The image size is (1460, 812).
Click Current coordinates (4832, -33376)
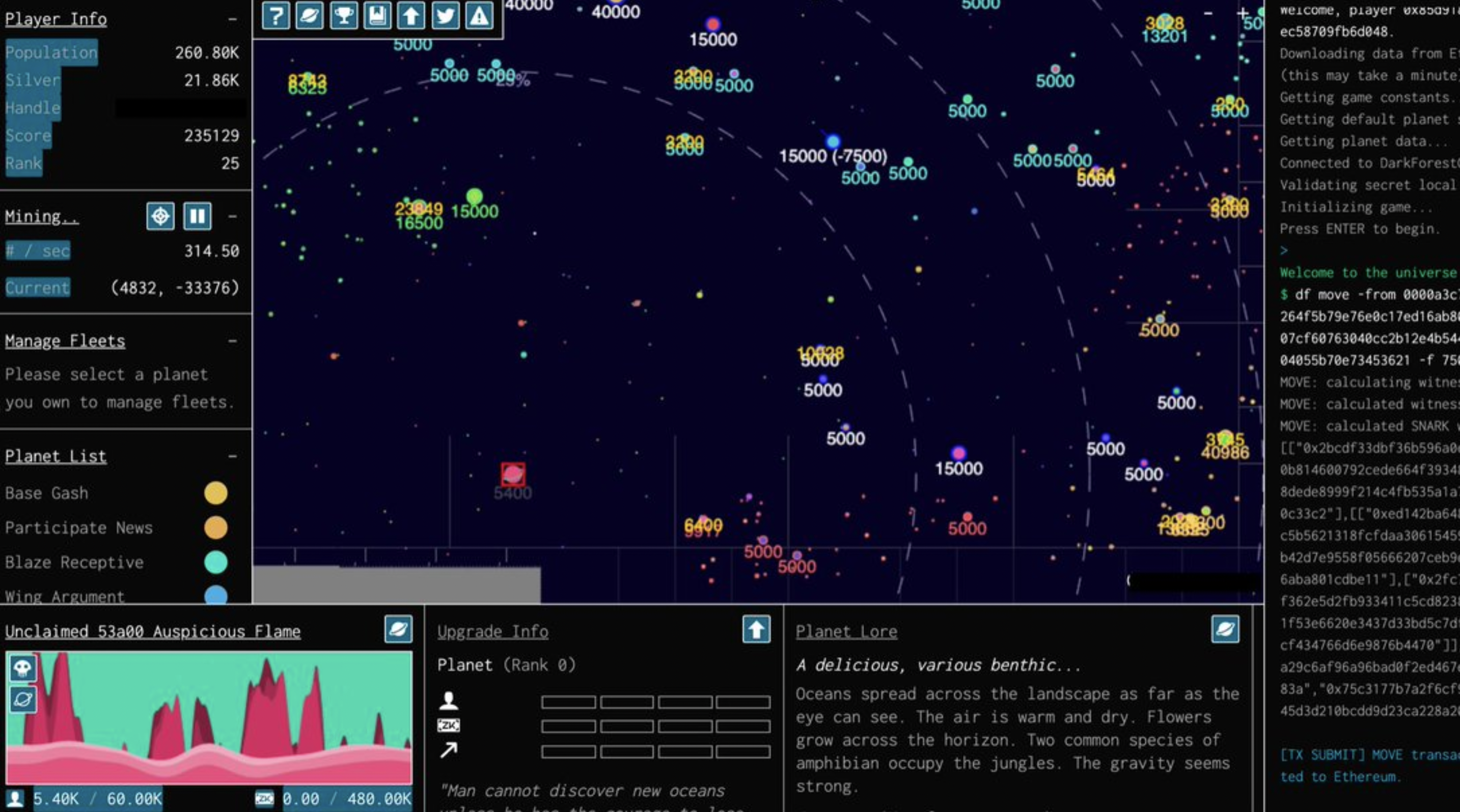(x=175, y=288)
